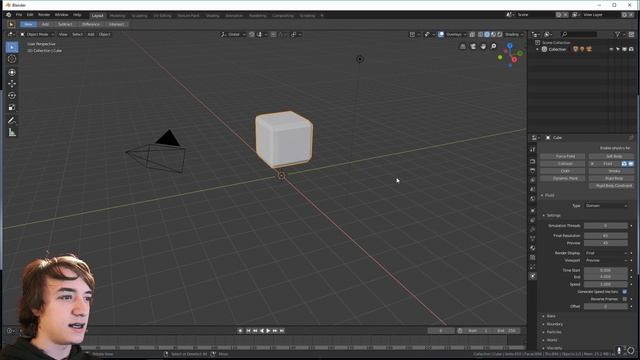Switch viewport to solid shading

pyautogui.click(x=487, y=34)
